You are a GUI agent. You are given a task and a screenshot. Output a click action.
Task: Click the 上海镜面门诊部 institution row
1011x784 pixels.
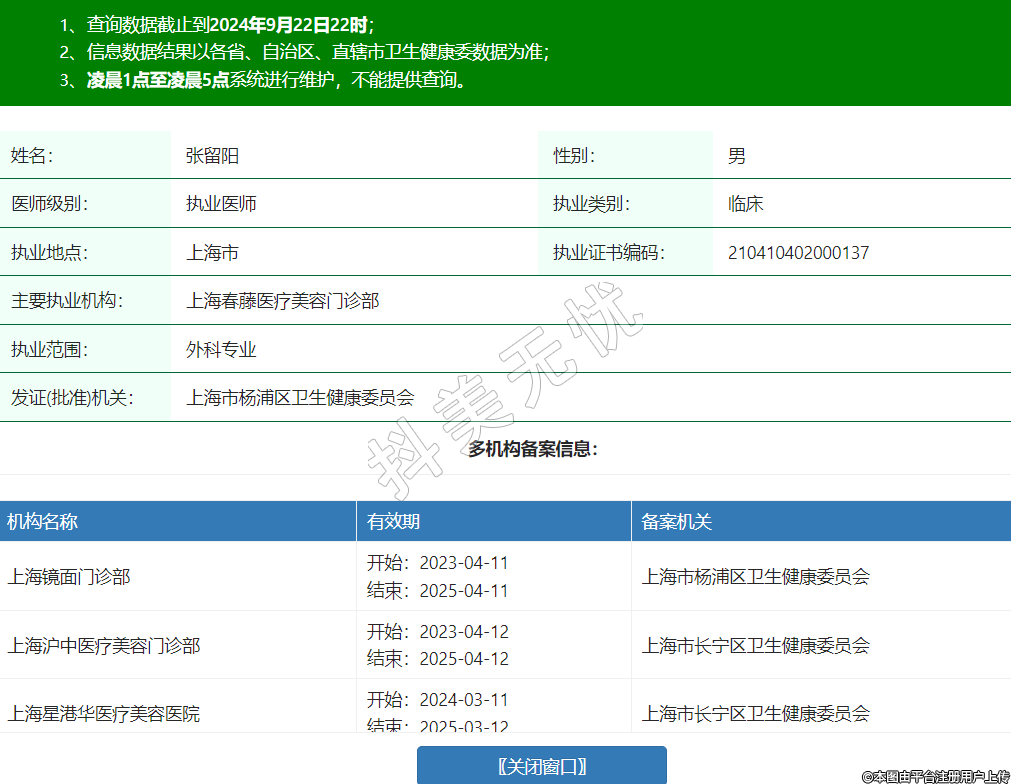[x=69, y=577]
